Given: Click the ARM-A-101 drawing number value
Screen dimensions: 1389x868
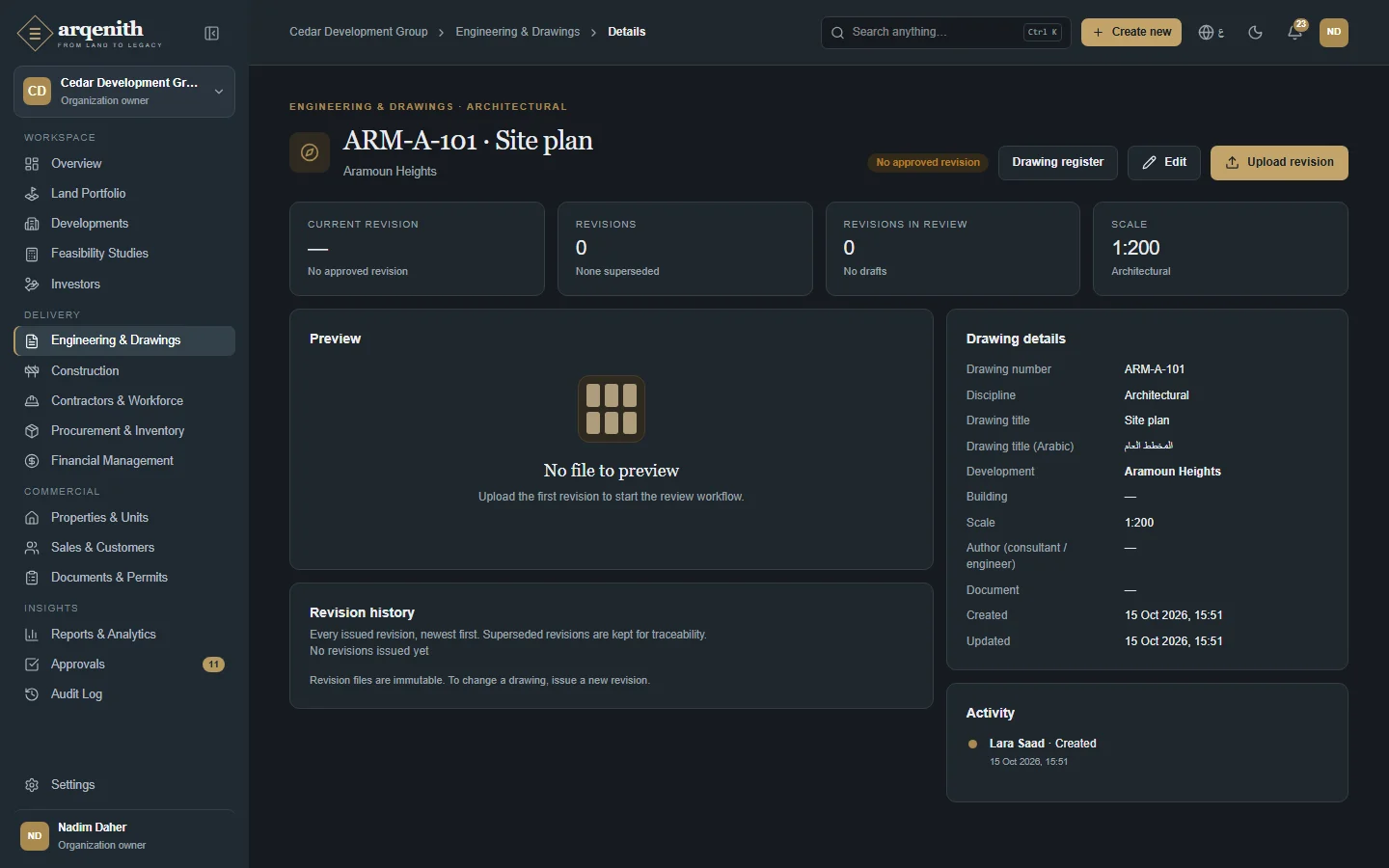Looking at the screenshot, I should [x=1155, y=369].
